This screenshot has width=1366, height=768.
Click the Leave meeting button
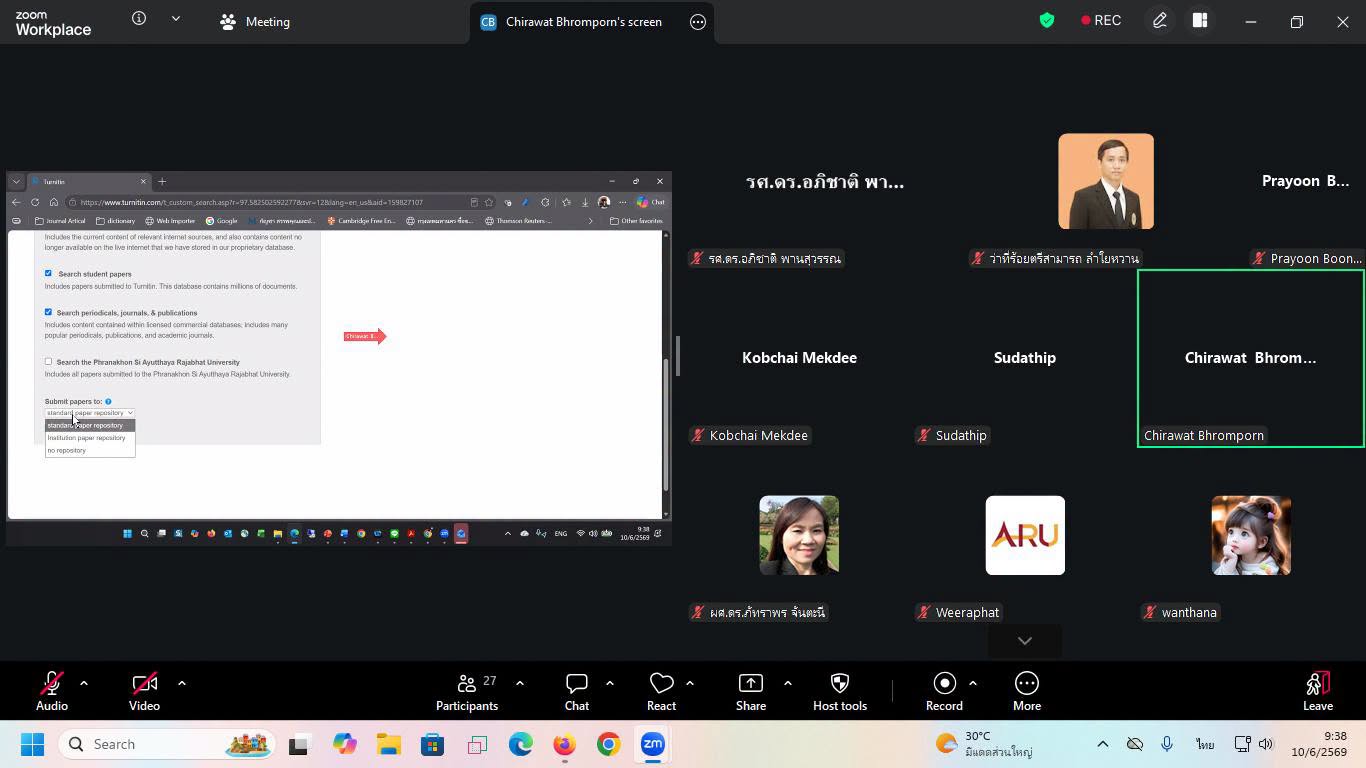coord(1318,691)
